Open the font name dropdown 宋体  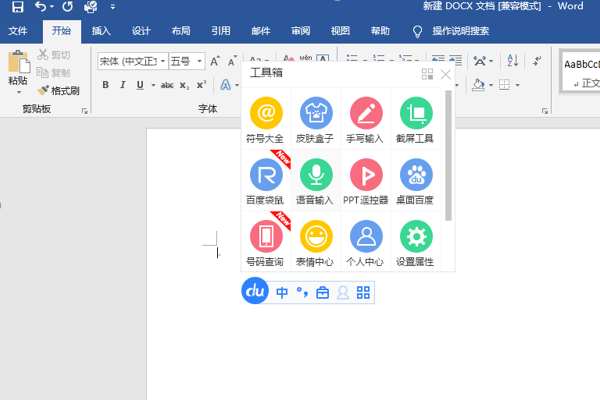163,61
